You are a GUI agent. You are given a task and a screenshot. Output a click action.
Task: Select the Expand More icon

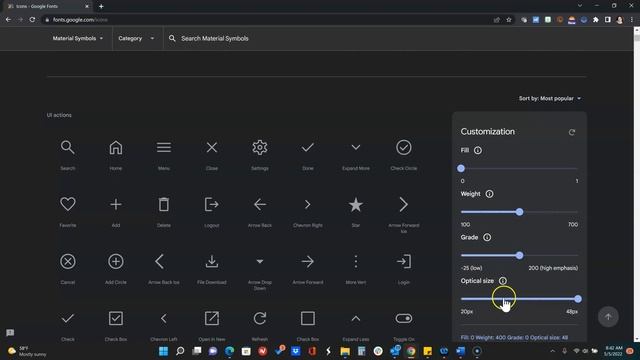point(356,147)
